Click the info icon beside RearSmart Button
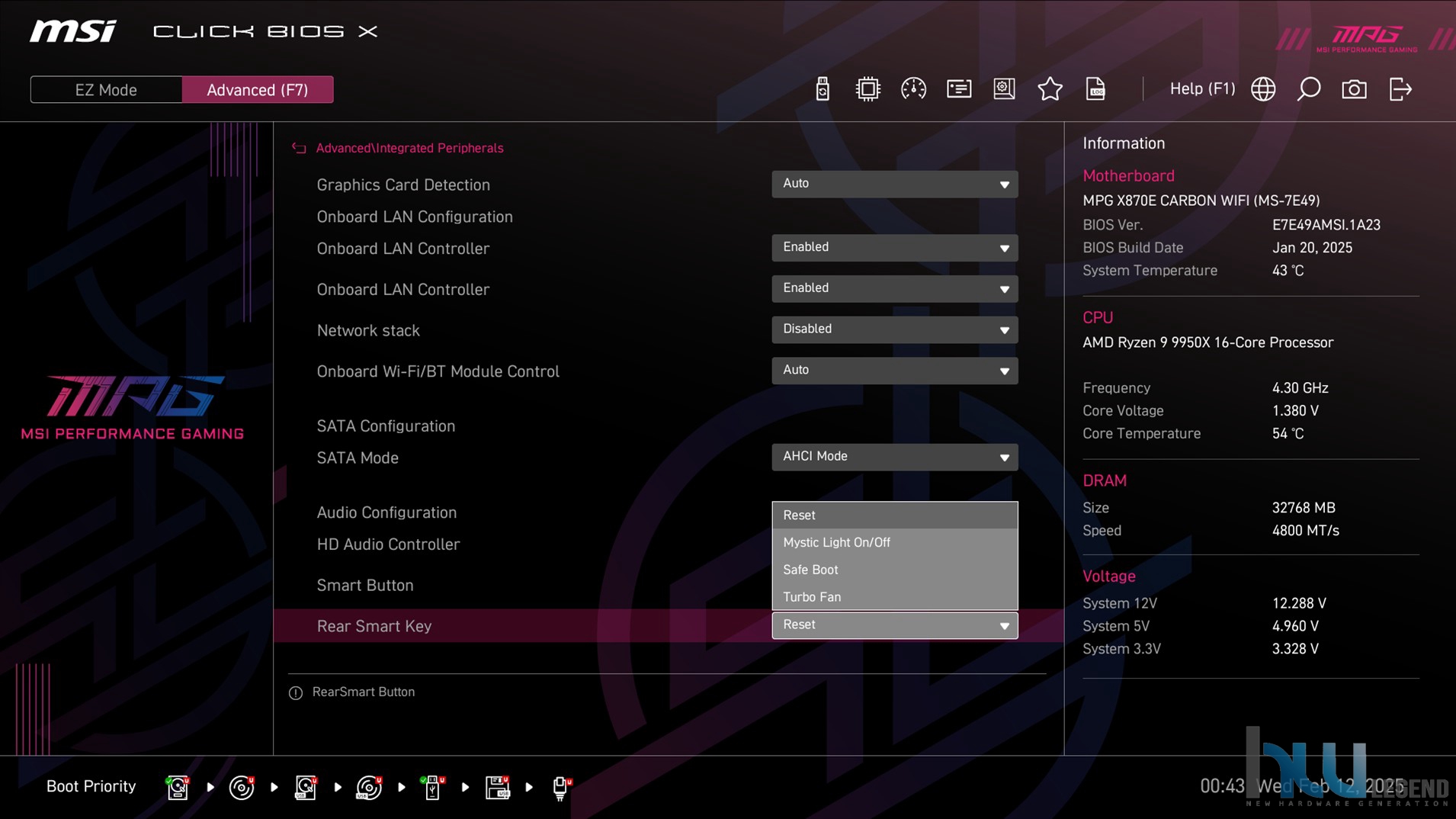This screenshot has height=819, width=1456. point(296,692)
